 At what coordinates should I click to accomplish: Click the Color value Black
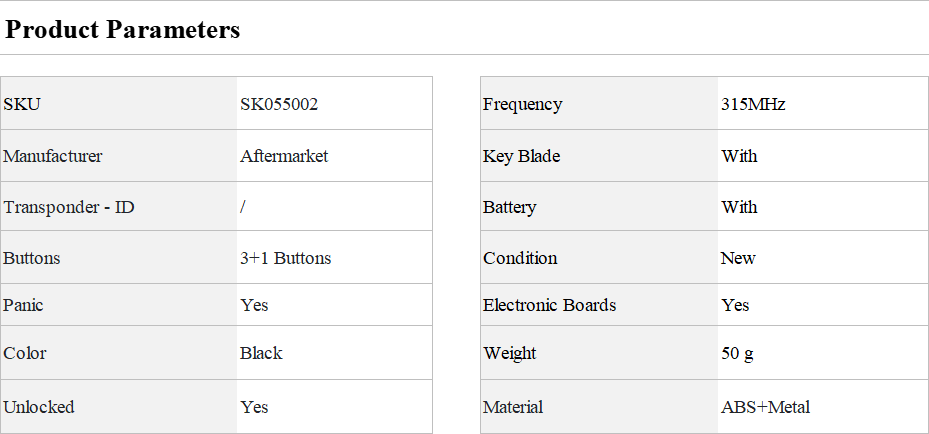261,353
